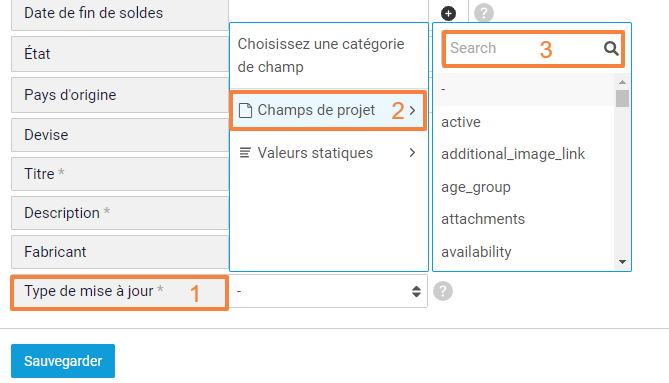Click the scrollbar down arrow in field list
This screenshot has width=669, height=383.
point(622,262)
